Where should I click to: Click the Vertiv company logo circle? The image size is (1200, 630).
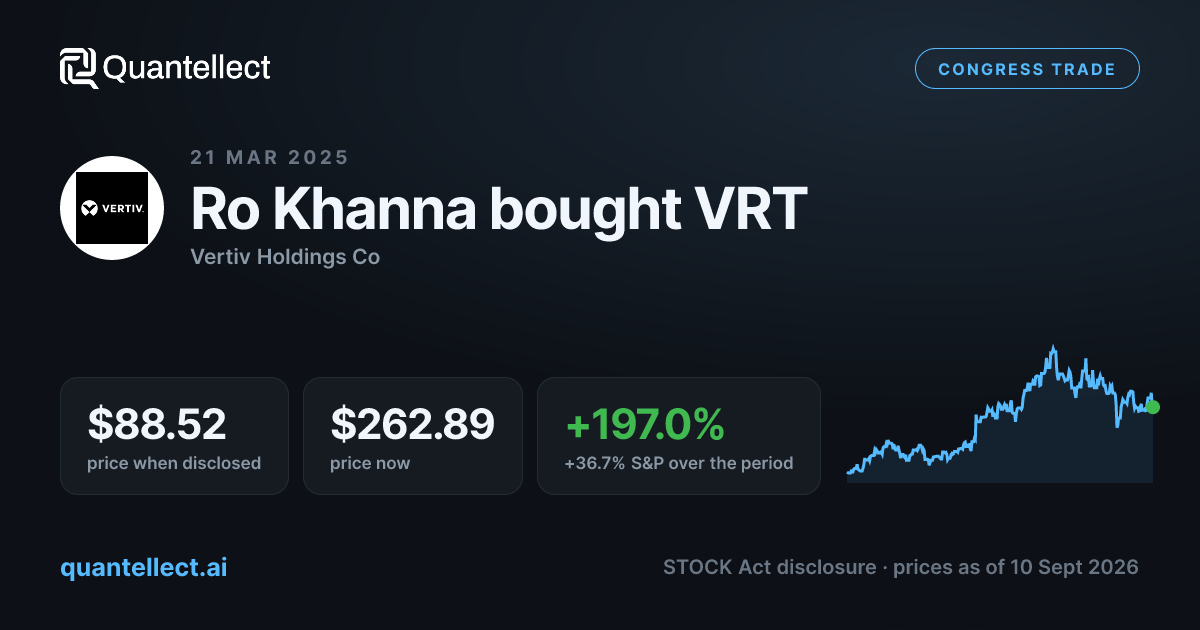pos(112,208)
